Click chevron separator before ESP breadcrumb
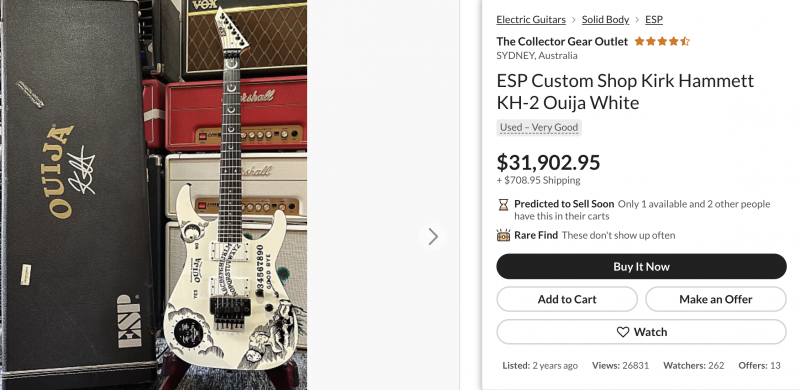The height and width of the screenshot is (390, 800). point(637,20)
